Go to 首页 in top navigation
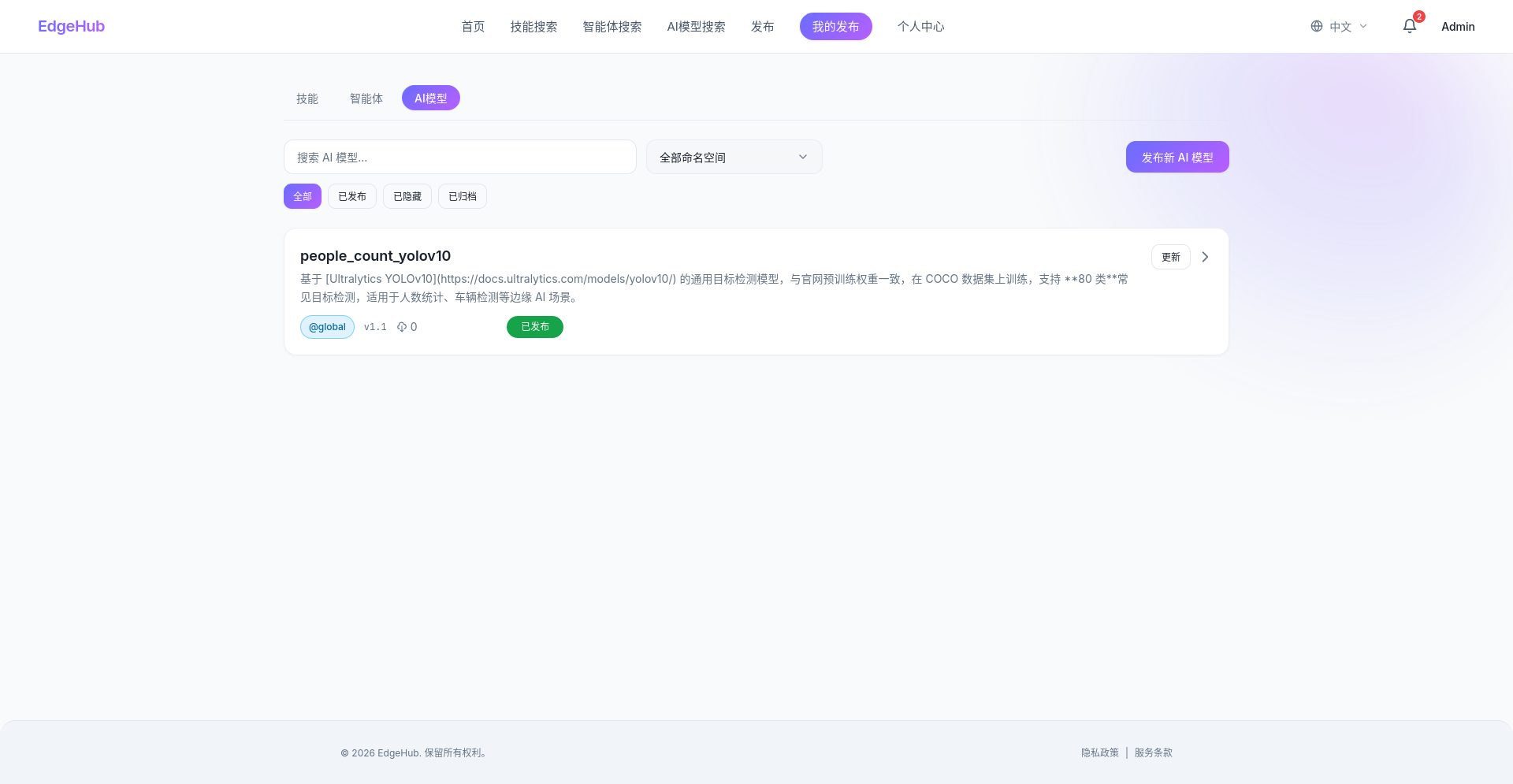Screen dimensions: 1513x784 (x=473, y=27)
